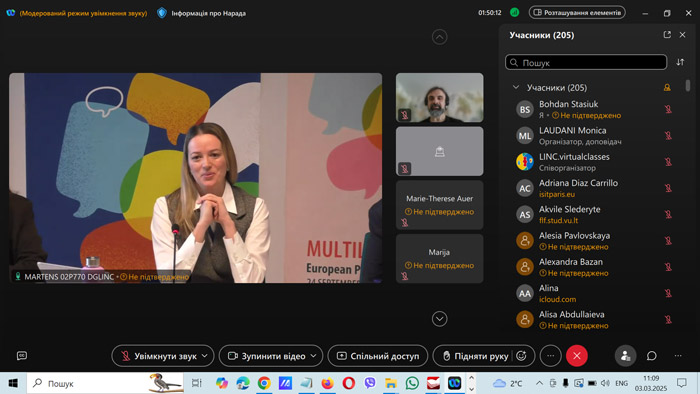Go to previous video thumbnails with up arrow
The height and width of the screenshot is (394, 700).
[440, 37]
